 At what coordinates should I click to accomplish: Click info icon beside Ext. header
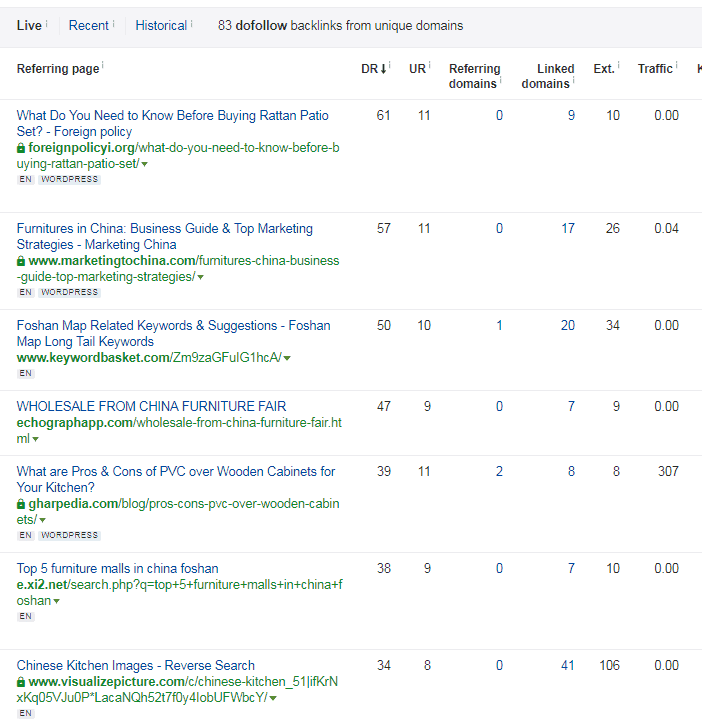(x=618, y=65)
